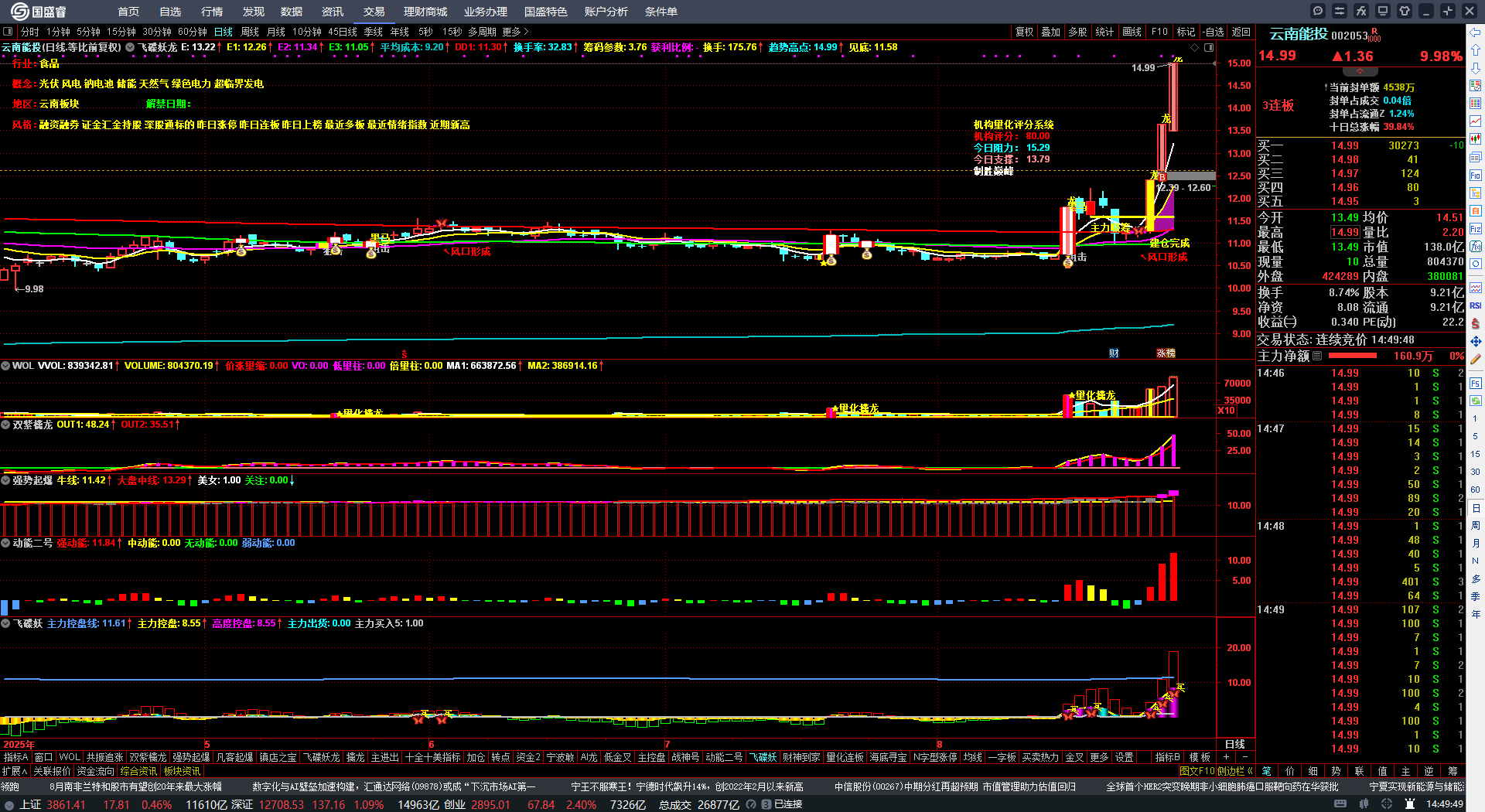Image resolution: width=1485 pixels, height=812 pixels.
Task: Select the four-way move arrows icon in the sidebar
Action: click(1476, 341)
